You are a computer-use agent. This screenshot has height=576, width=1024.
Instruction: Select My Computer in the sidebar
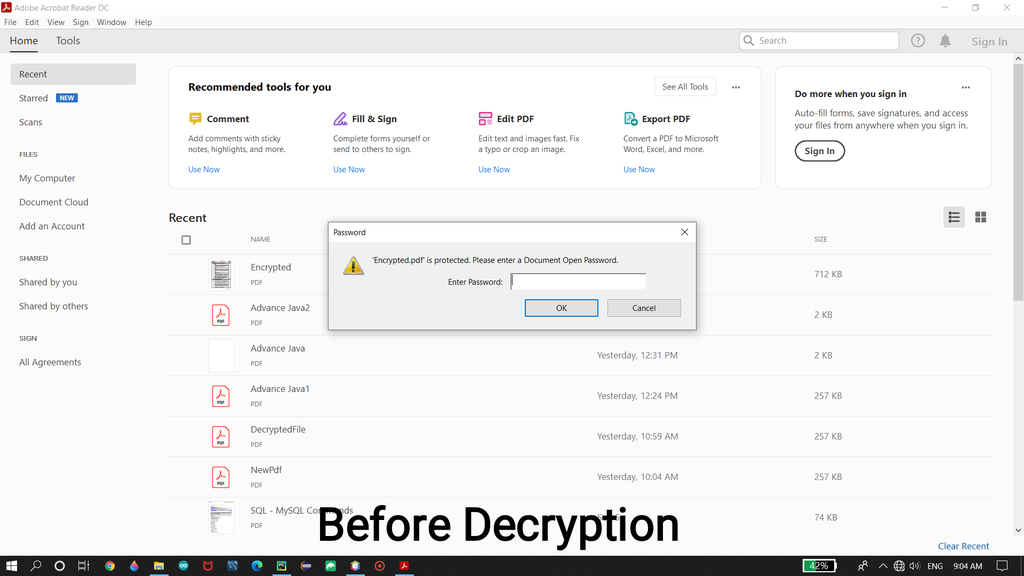click(47, 178)
